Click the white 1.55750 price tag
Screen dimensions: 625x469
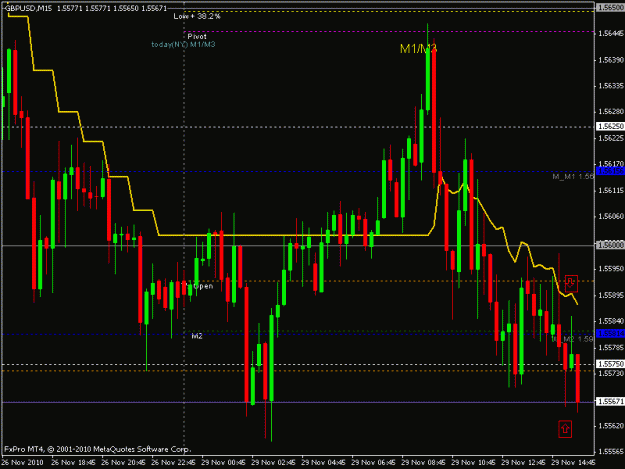coord(610,364)
